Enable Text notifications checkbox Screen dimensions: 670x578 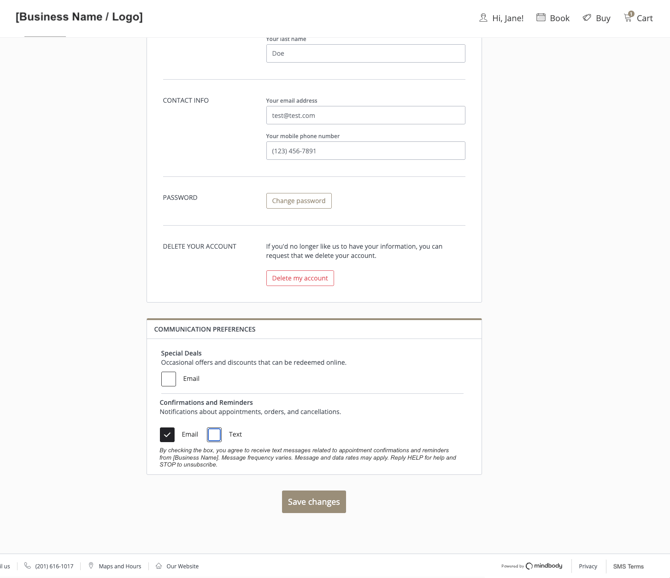pyautogui.click(x=214, y=434)
